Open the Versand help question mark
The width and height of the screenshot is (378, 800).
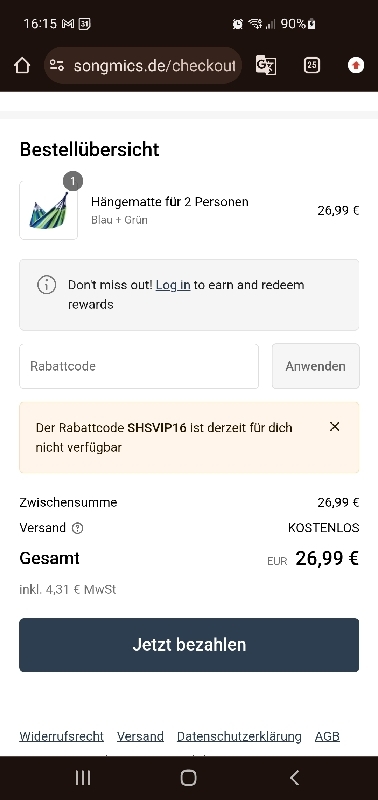tap(78, 528)
